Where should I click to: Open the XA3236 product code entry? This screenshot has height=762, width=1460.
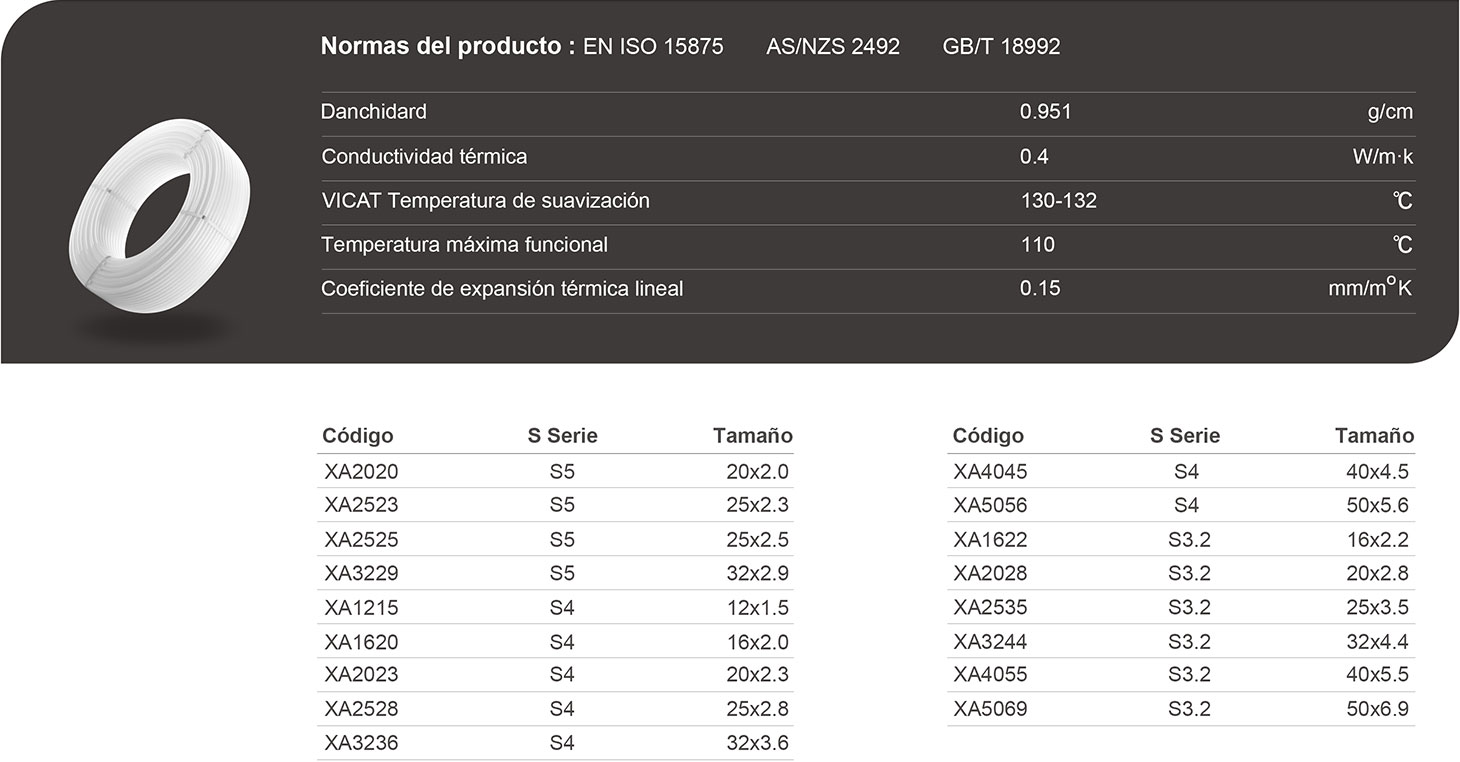point(361,744)
